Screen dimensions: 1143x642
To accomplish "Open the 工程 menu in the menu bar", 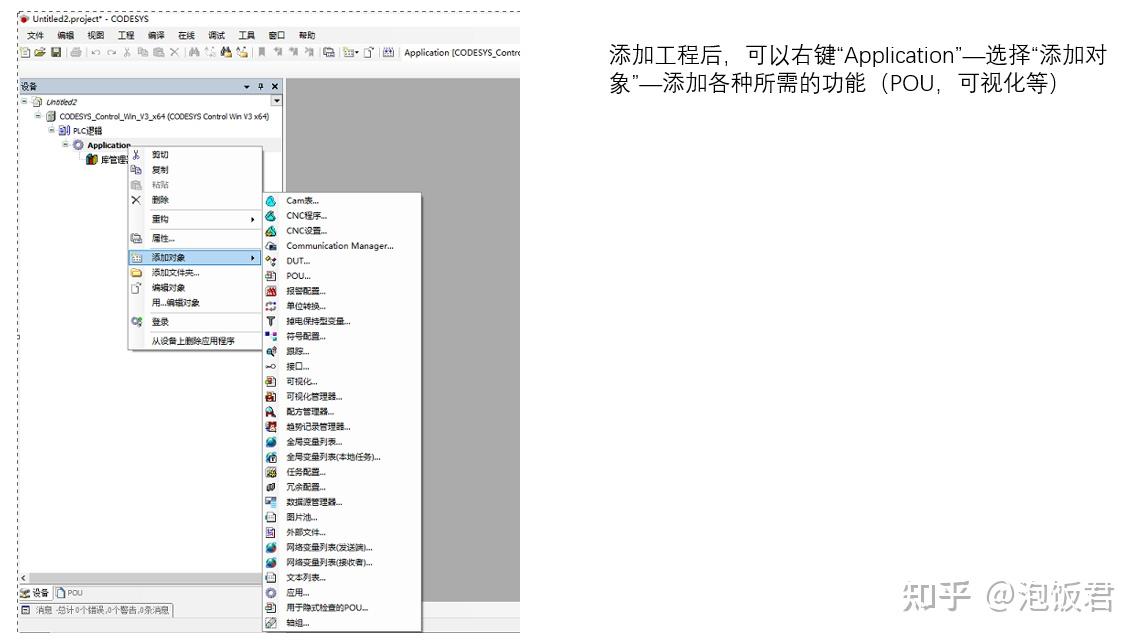I will point(126,34).
